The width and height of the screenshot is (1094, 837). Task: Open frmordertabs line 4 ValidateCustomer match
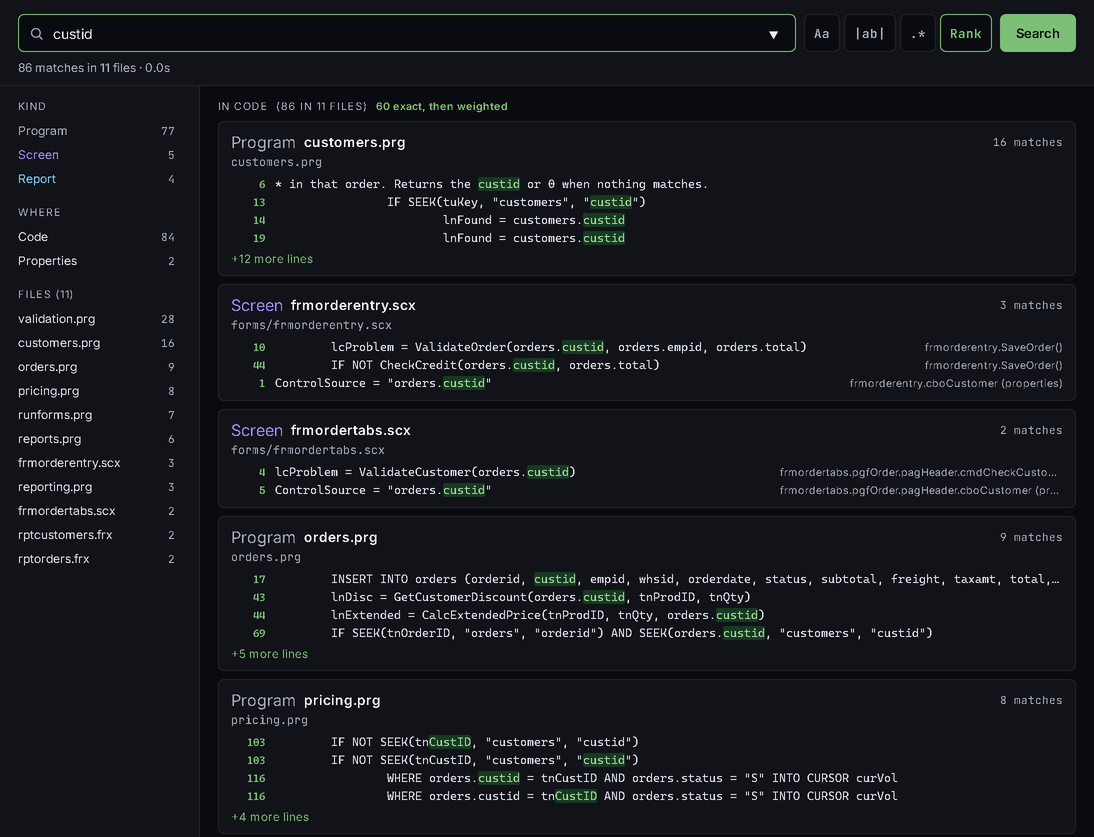[x=647, y=472]
